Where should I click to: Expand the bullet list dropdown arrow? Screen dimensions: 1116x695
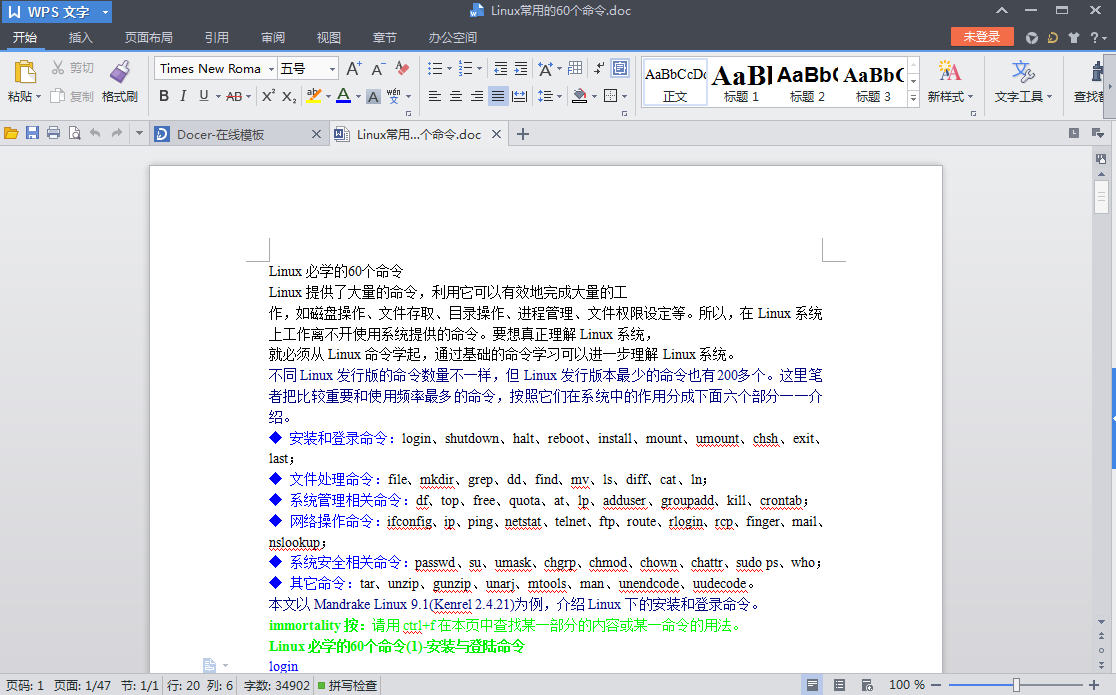[449, 68]
